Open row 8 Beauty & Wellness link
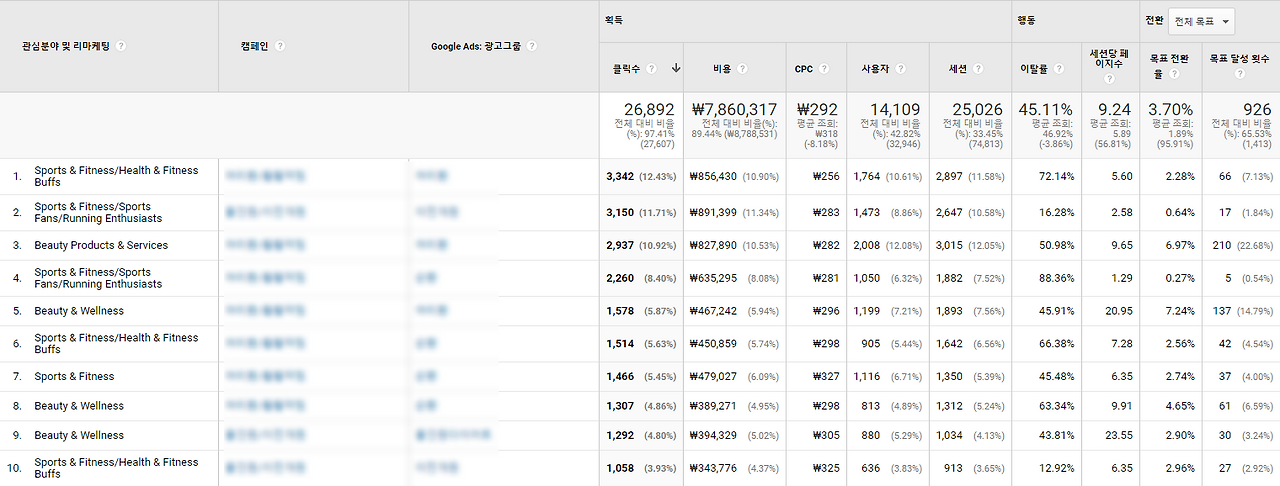Image resolution: width=1280 pixels, height=486 pixels. (79, 406)
